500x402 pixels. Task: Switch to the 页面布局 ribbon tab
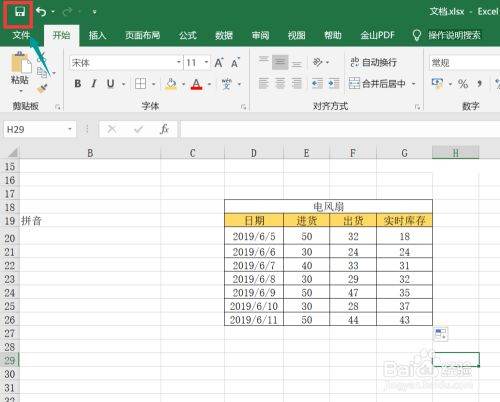142,35
